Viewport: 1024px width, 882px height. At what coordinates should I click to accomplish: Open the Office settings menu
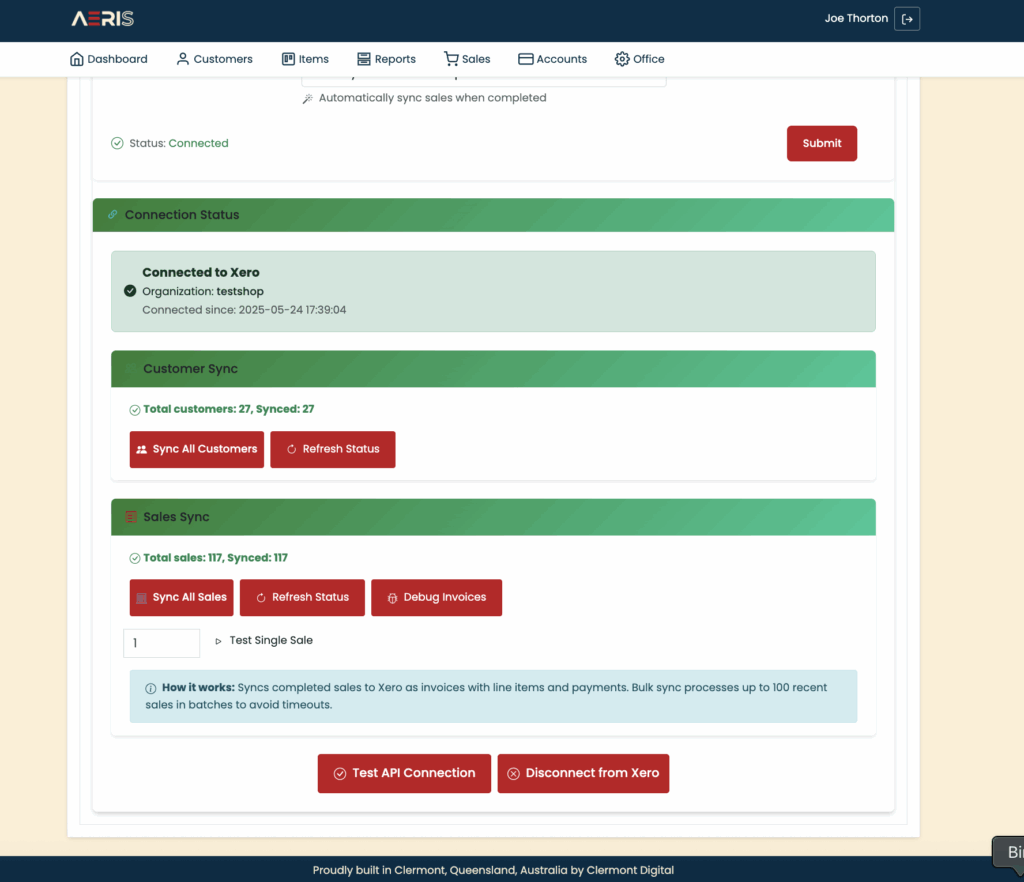pos(639,59)
